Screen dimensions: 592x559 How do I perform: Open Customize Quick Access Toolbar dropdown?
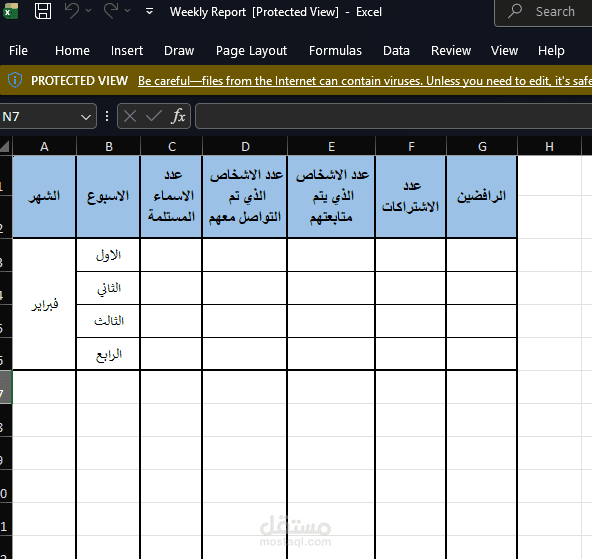(x=150, y=11)
